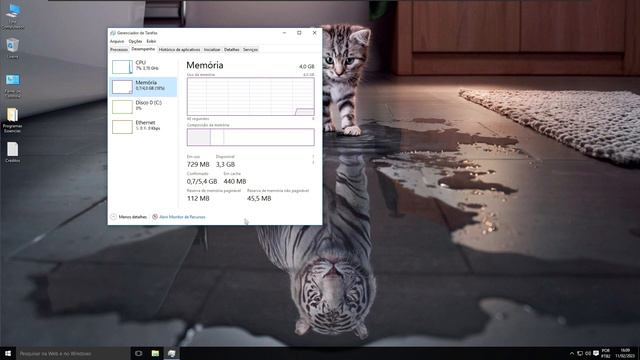This screenshot has height=360, width=640.
Task: Click the Em uso value 729 MB
Action: 198,164
